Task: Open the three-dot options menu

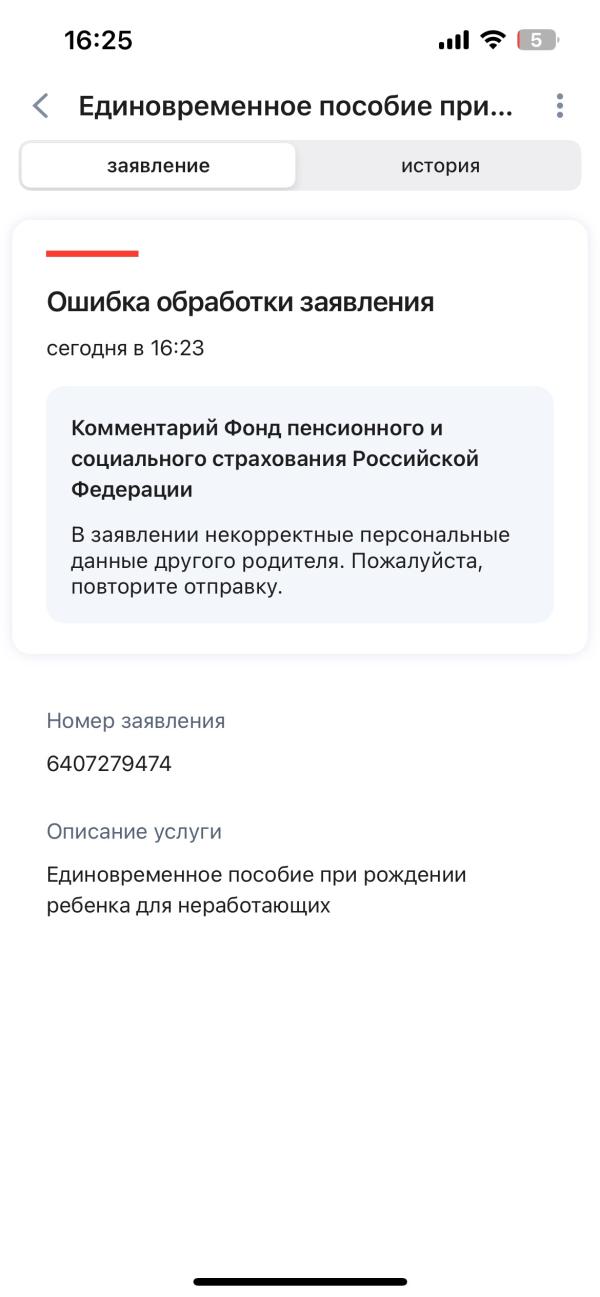Action: click(x=559, y=105)
